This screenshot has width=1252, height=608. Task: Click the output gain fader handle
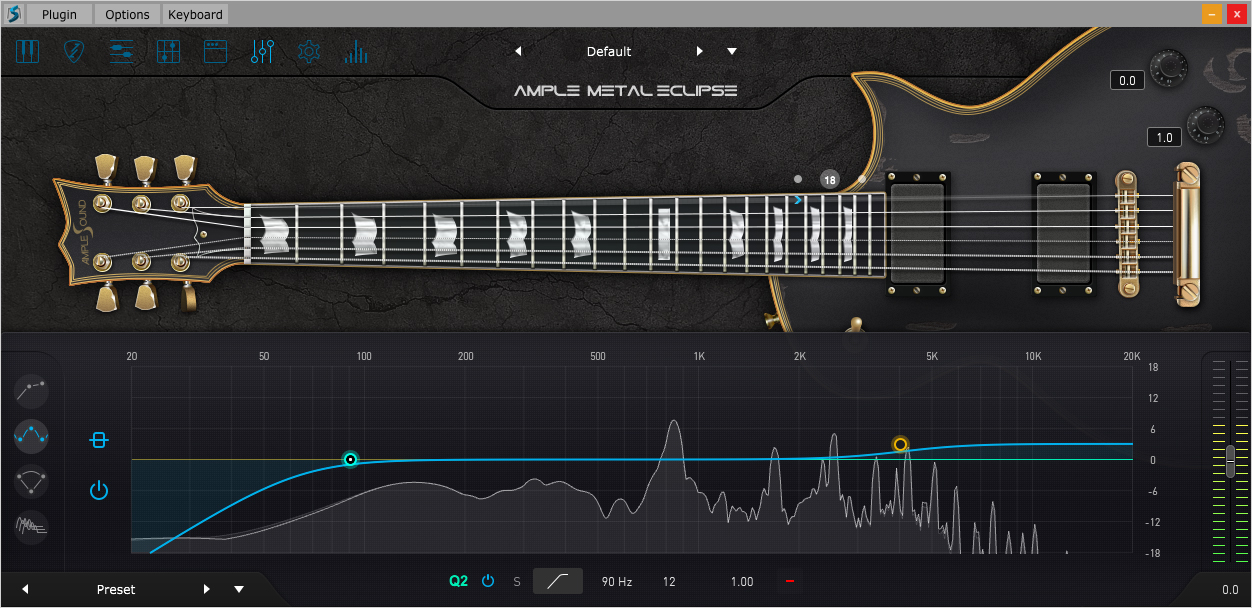(x=1230, y=461)
